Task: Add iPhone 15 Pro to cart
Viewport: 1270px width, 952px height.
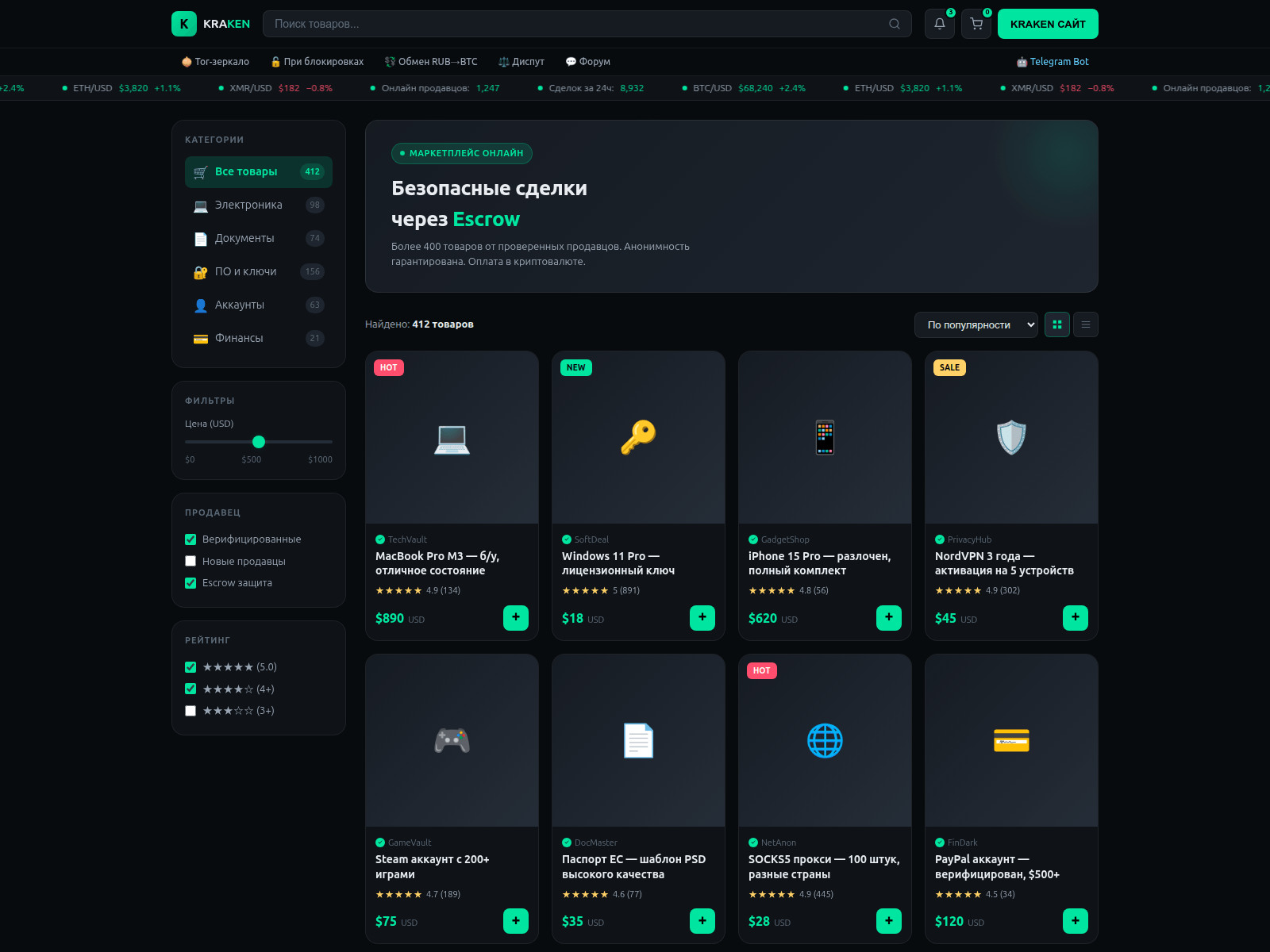Action: (889, 617)
